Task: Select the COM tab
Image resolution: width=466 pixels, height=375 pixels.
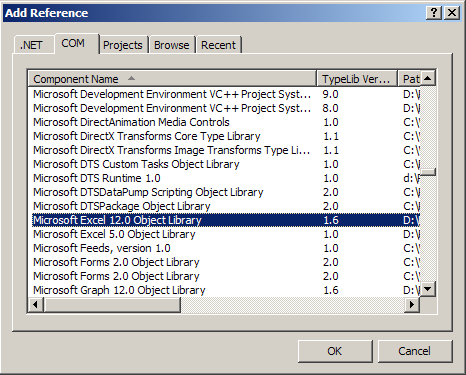Action: [x=77, y=43]
